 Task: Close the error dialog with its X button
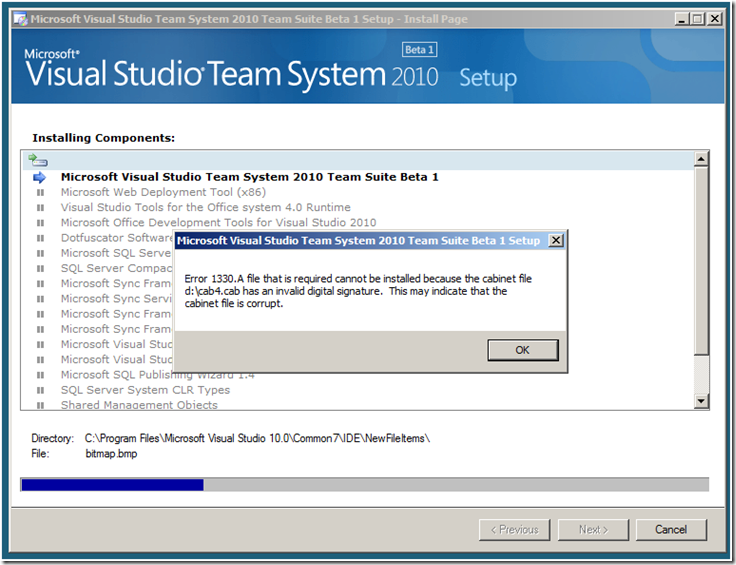(556, 241)
